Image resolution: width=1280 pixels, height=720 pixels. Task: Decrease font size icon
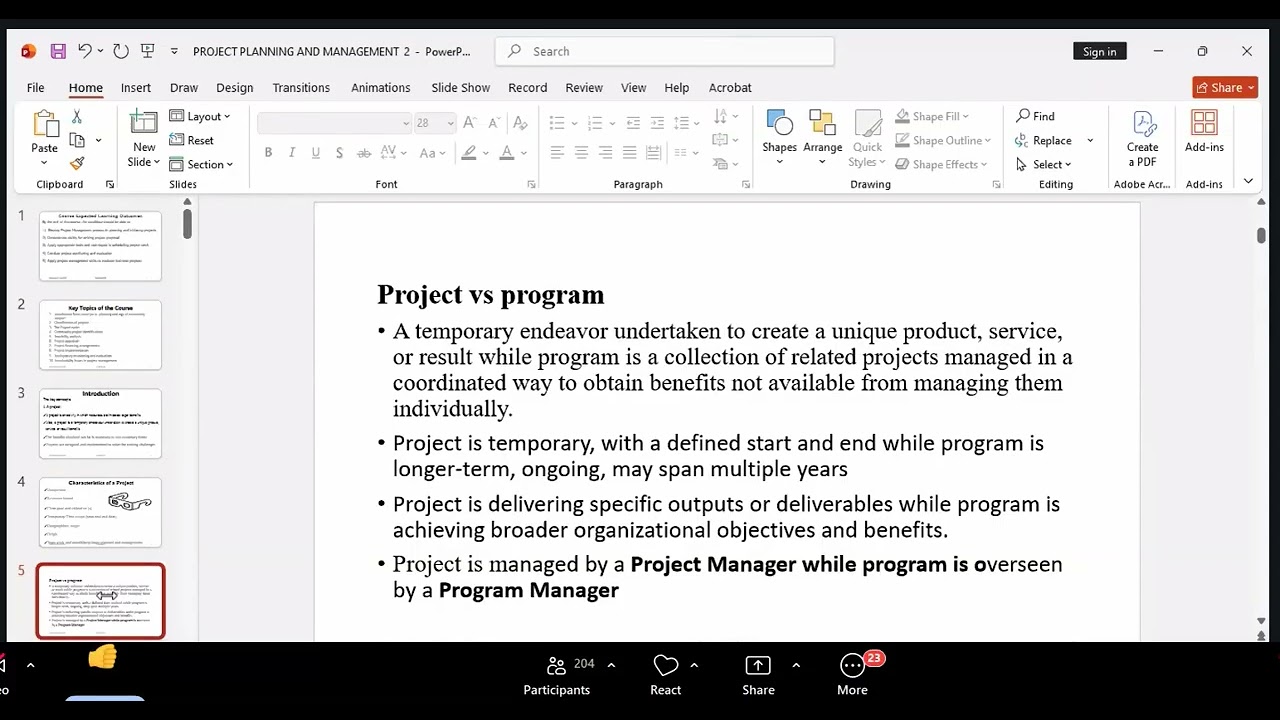(x=494, y=123)
